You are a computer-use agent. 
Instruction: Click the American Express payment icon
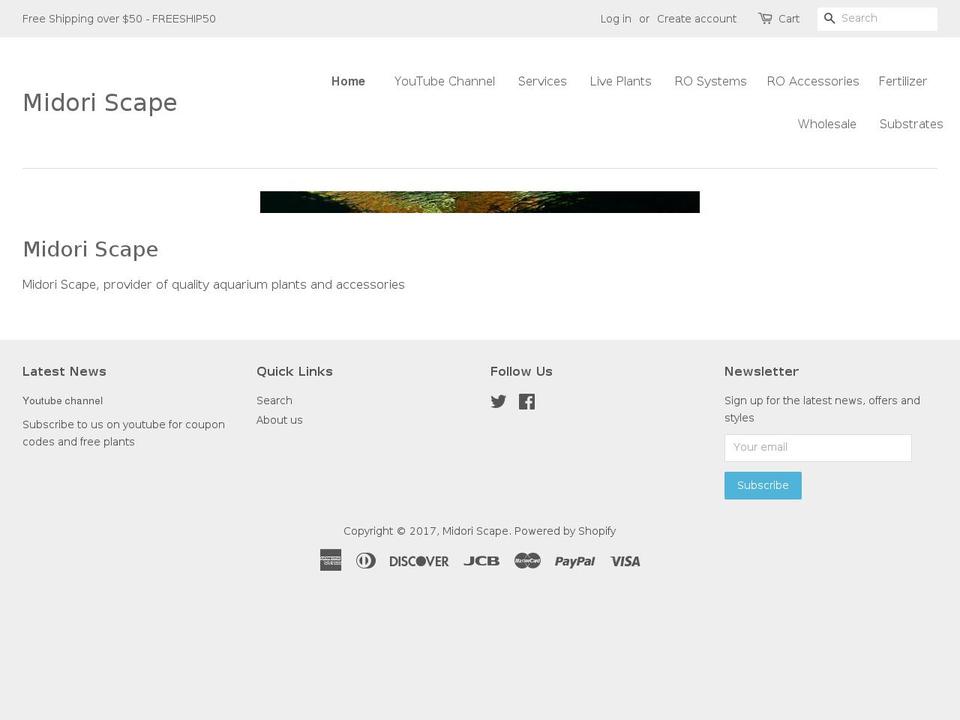click(x=331, y=560)
